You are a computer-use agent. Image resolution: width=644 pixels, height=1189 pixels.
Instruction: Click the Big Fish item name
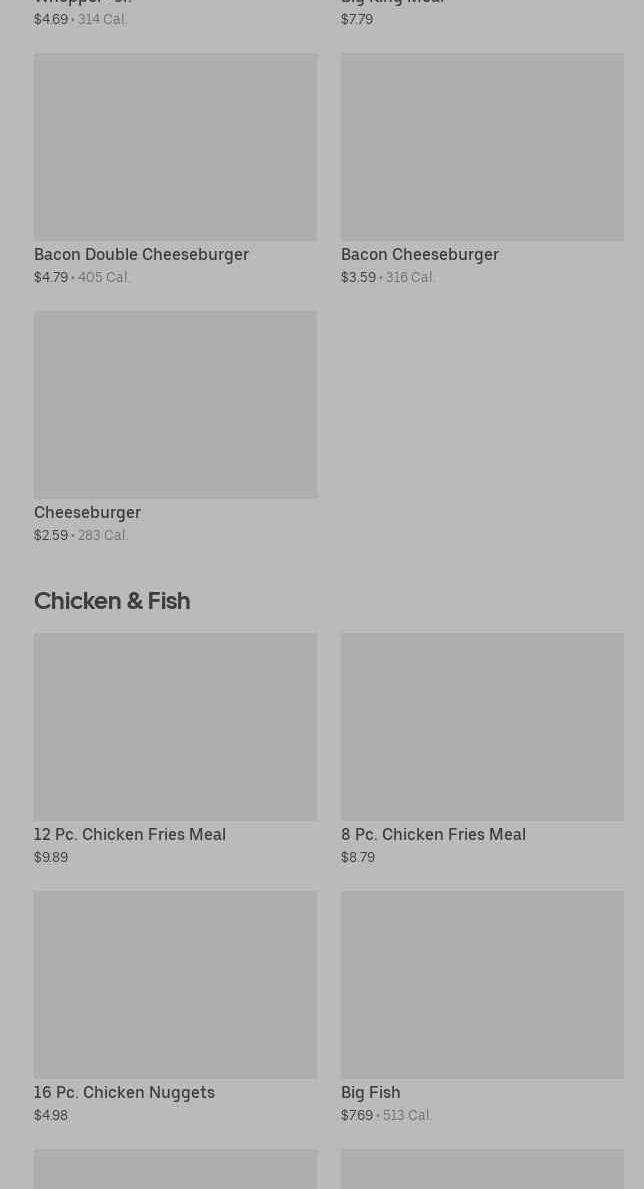[x=370, y=1092]
